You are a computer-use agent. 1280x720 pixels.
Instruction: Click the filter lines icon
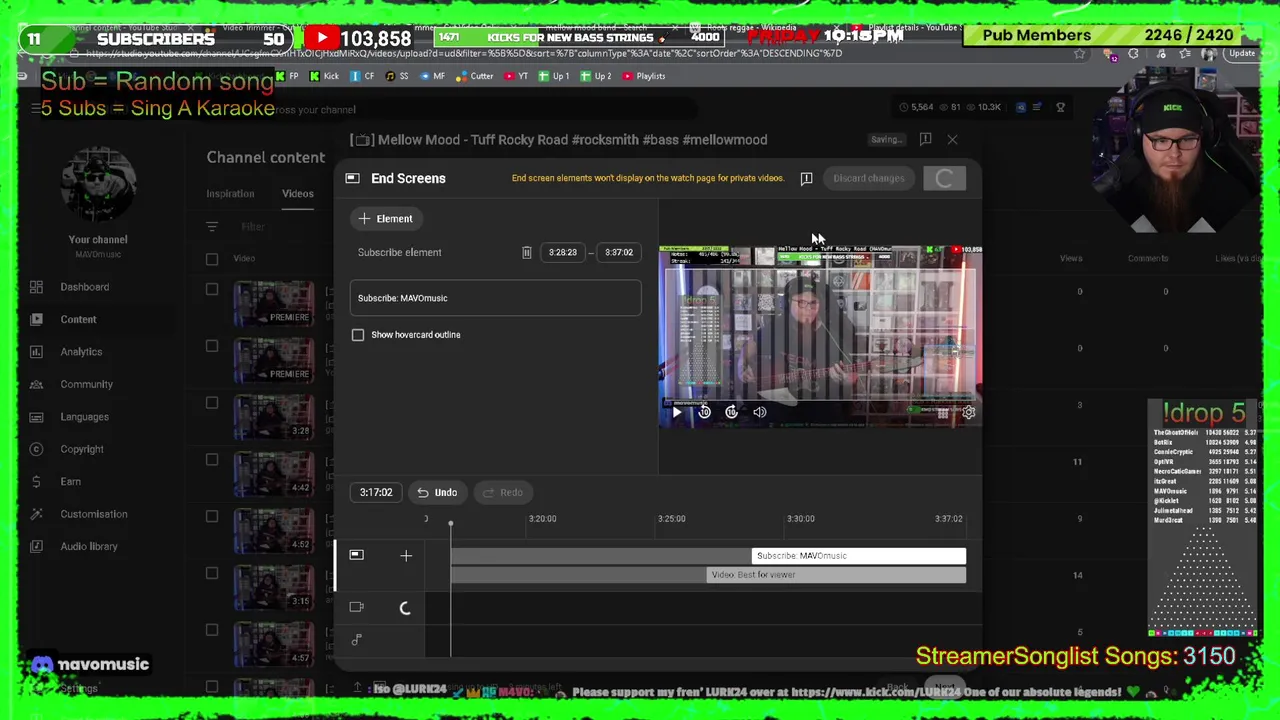click(x=212, y=227)
